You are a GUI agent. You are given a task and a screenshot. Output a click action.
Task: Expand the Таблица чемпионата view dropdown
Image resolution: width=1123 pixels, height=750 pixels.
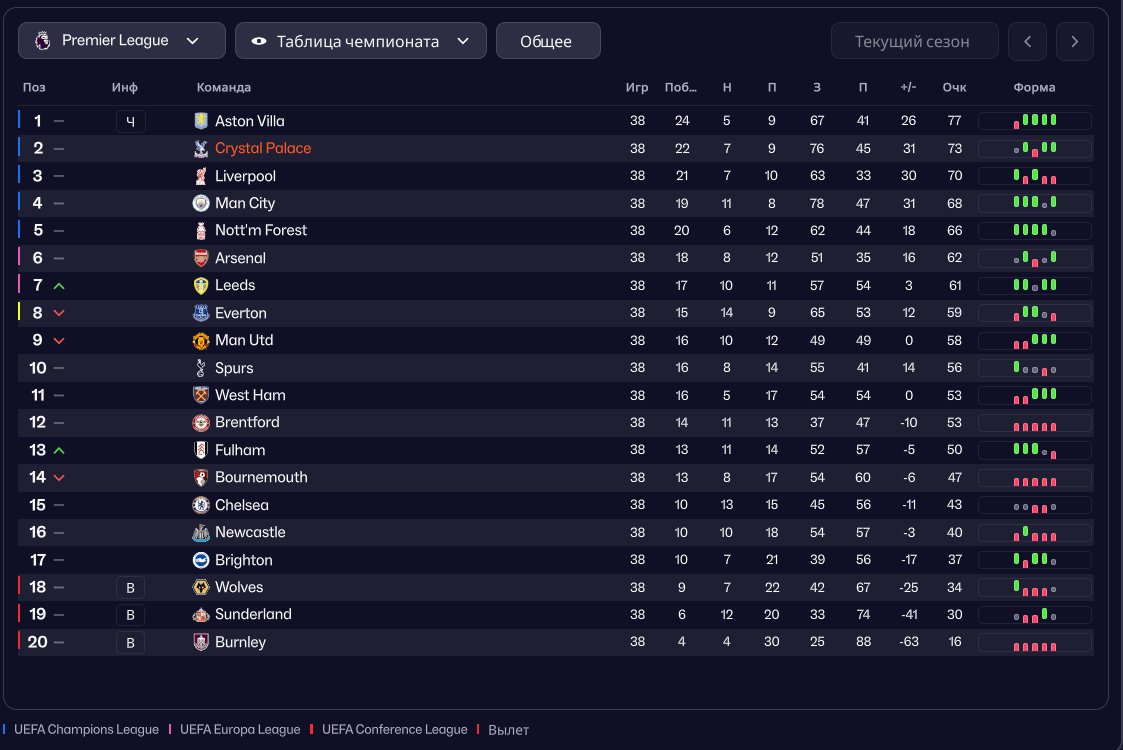click(360, 41)
